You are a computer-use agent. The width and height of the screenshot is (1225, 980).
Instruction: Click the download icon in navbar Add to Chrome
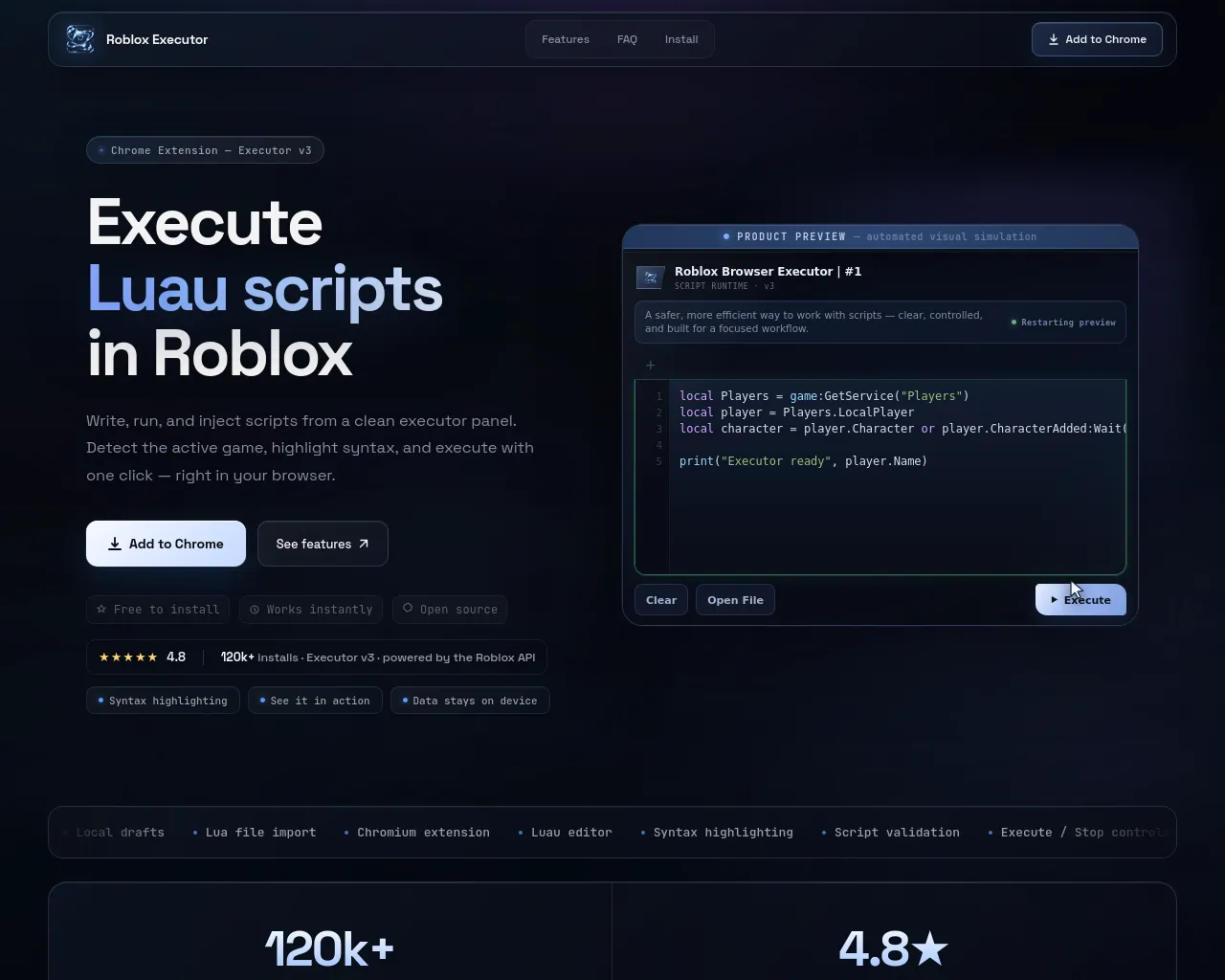tap(1054, 39)
